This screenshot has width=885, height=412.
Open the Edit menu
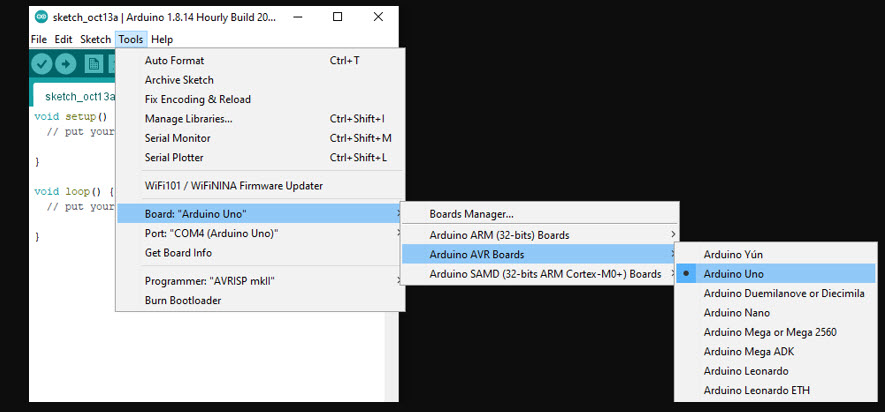(x=63, y=40)
